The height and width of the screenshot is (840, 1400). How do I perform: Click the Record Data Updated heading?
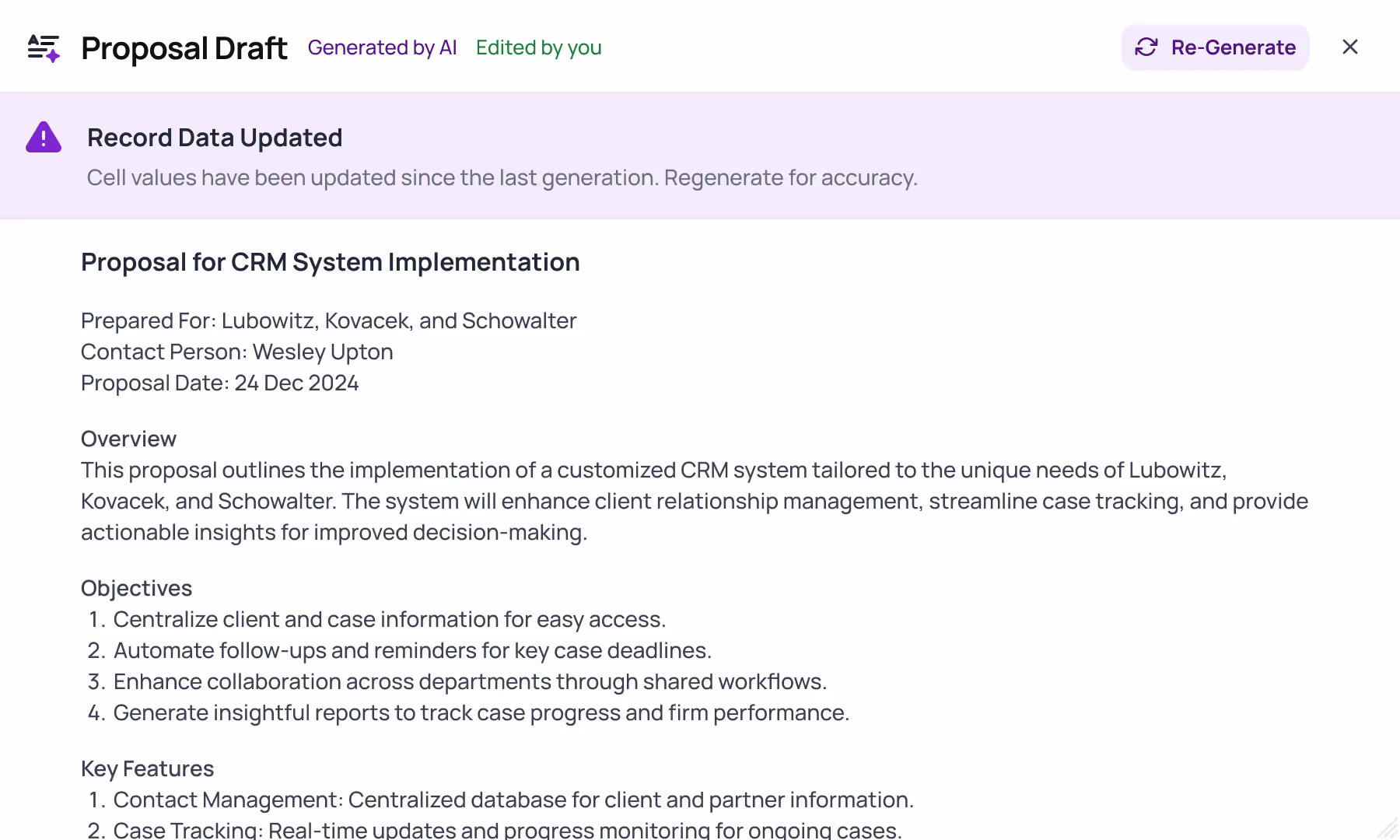click(x=215, y=138)
